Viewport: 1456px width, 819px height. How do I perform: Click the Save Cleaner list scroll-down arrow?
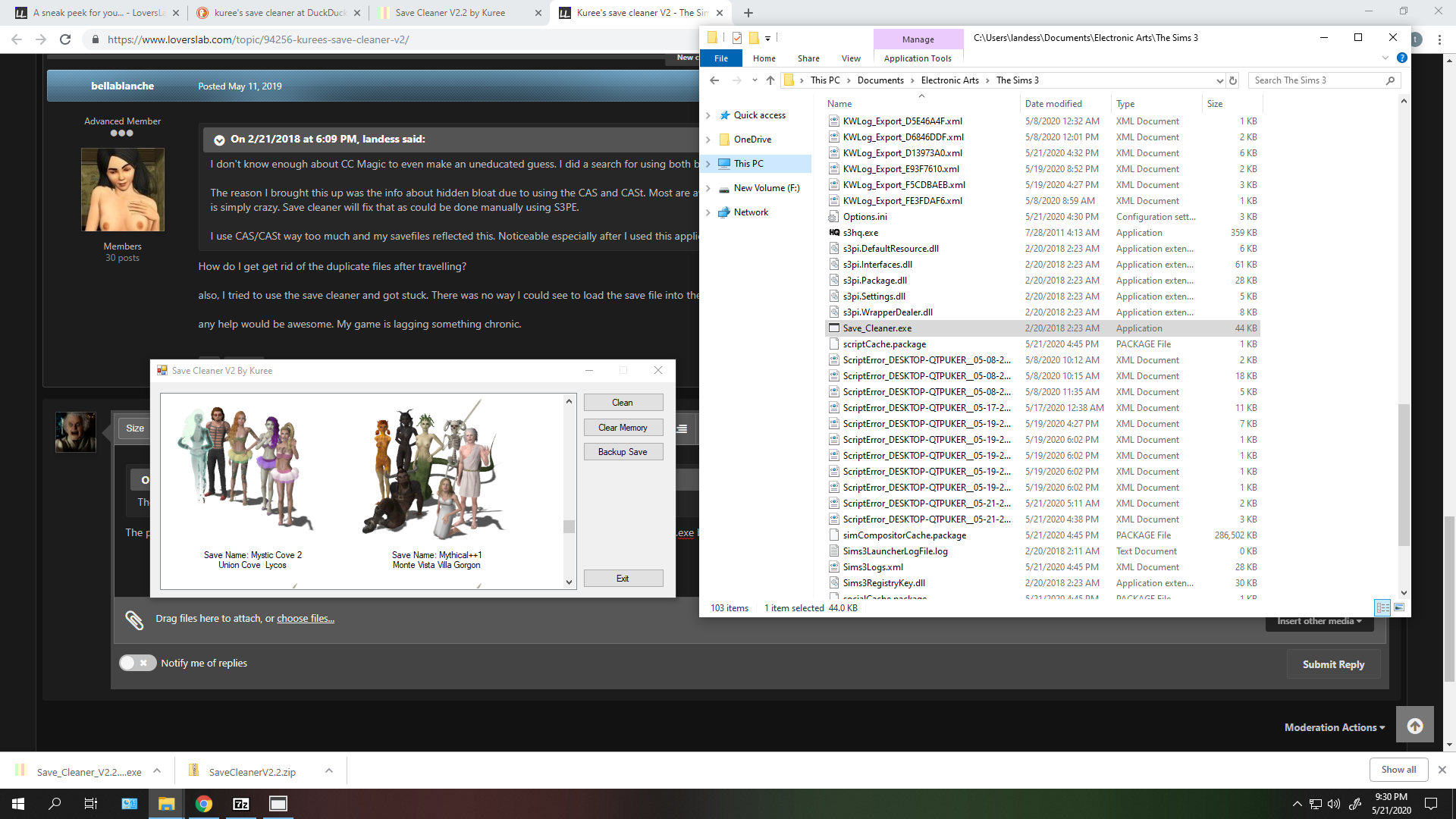(569, 582)
